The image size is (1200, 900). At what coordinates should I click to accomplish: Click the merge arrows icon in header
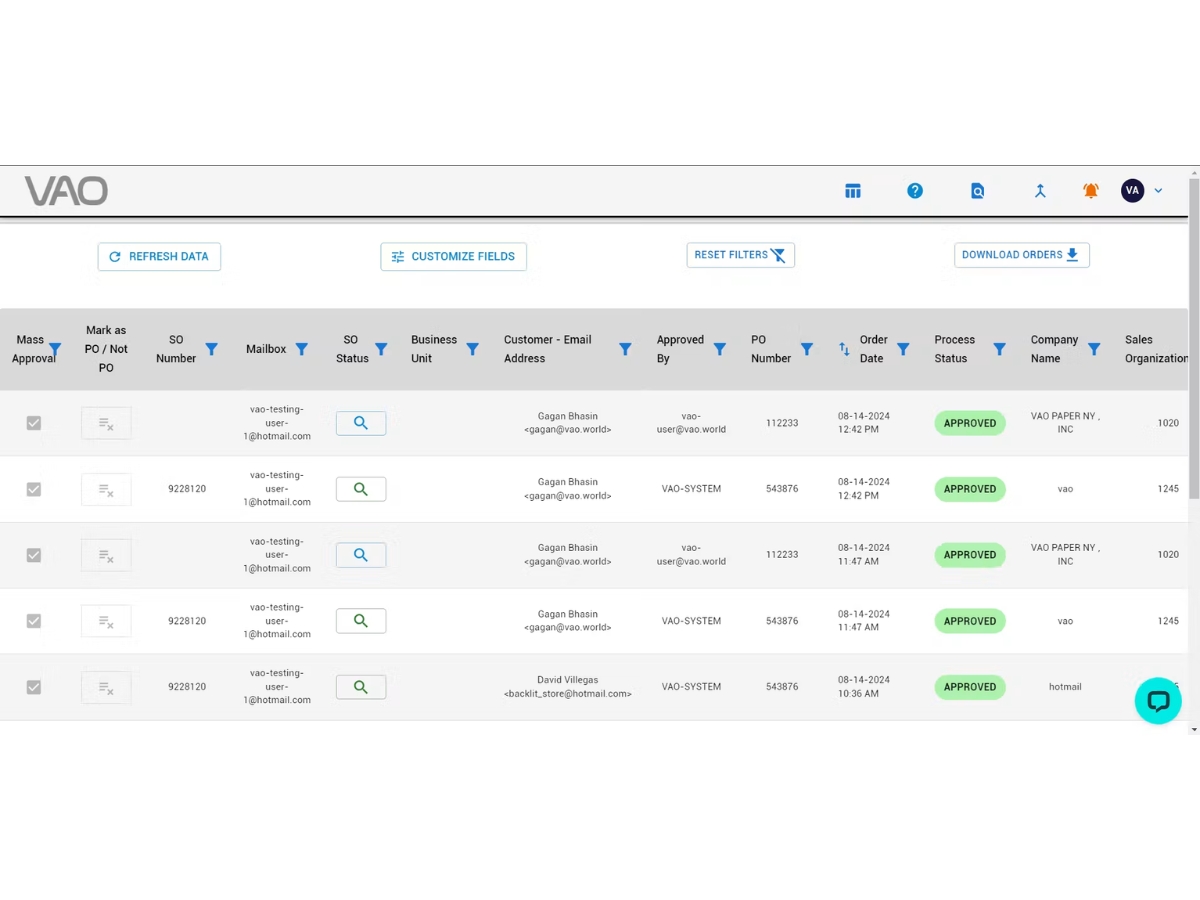click(x=1040, y=191)
